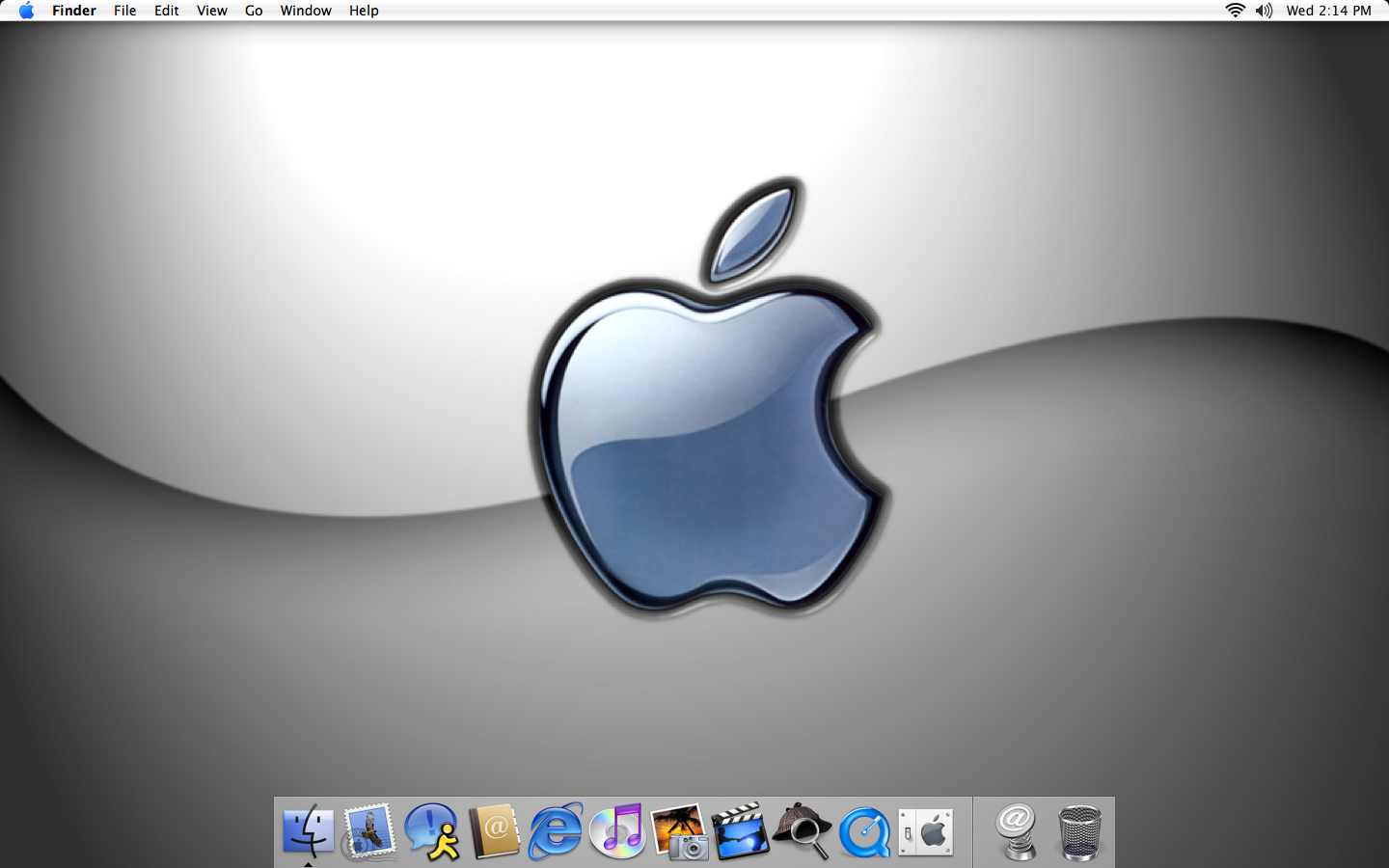
Task: Open System Preferences in the dock
Action: tap(926, 831)
